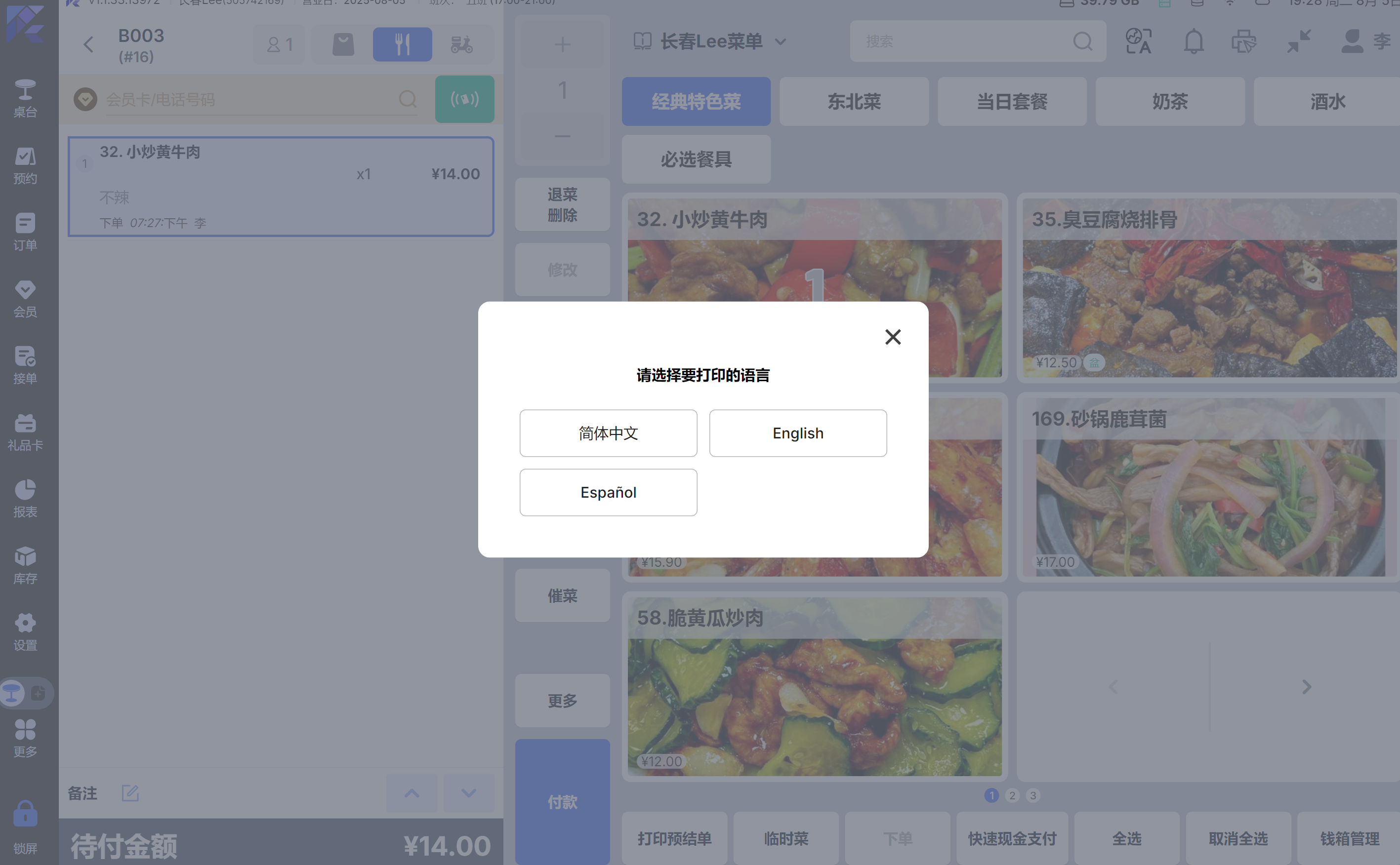Click the 催菜 rush dish button
Image resolution: width=1400 pixels, height=865 pixels.
click(562, 595)
